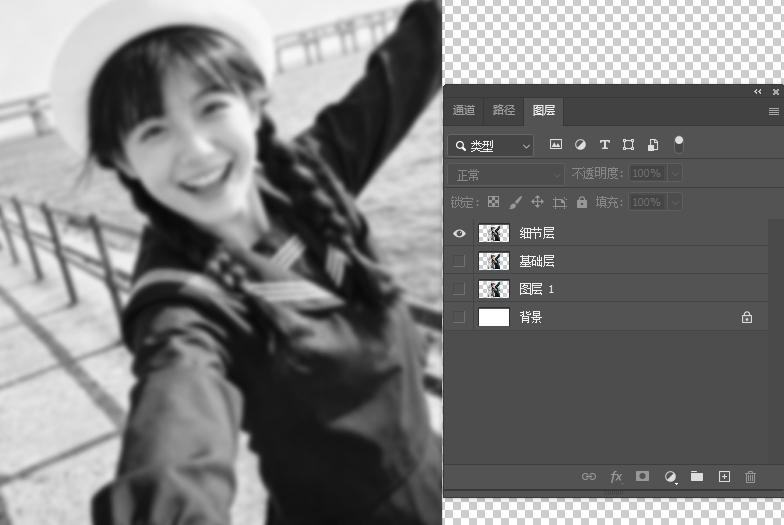
Task: Show the 基础层 layer visibility box
Action: (459, 261)
